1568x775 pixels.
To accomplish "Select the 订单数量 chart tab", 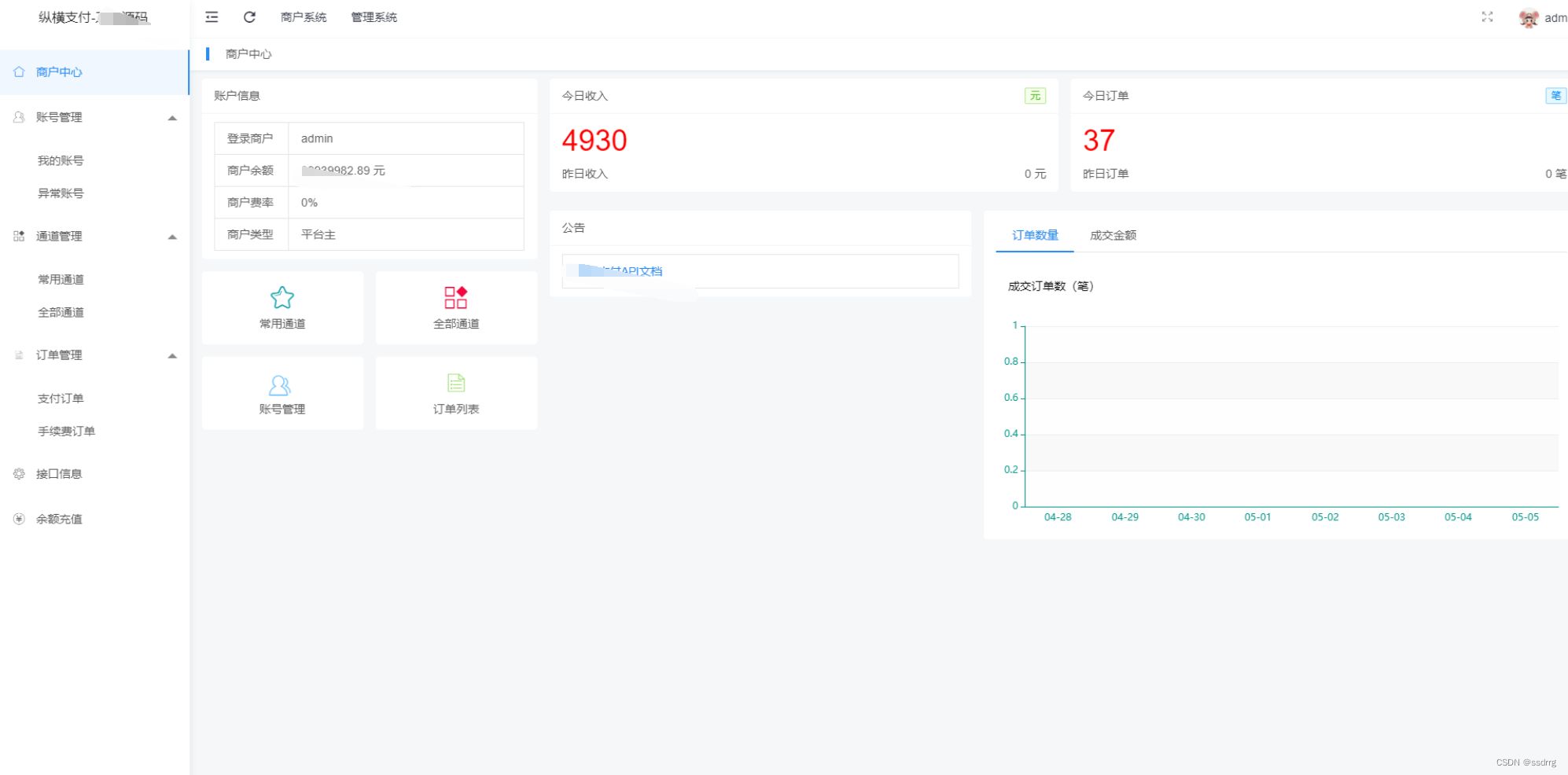I will (x=1035, y=235).
